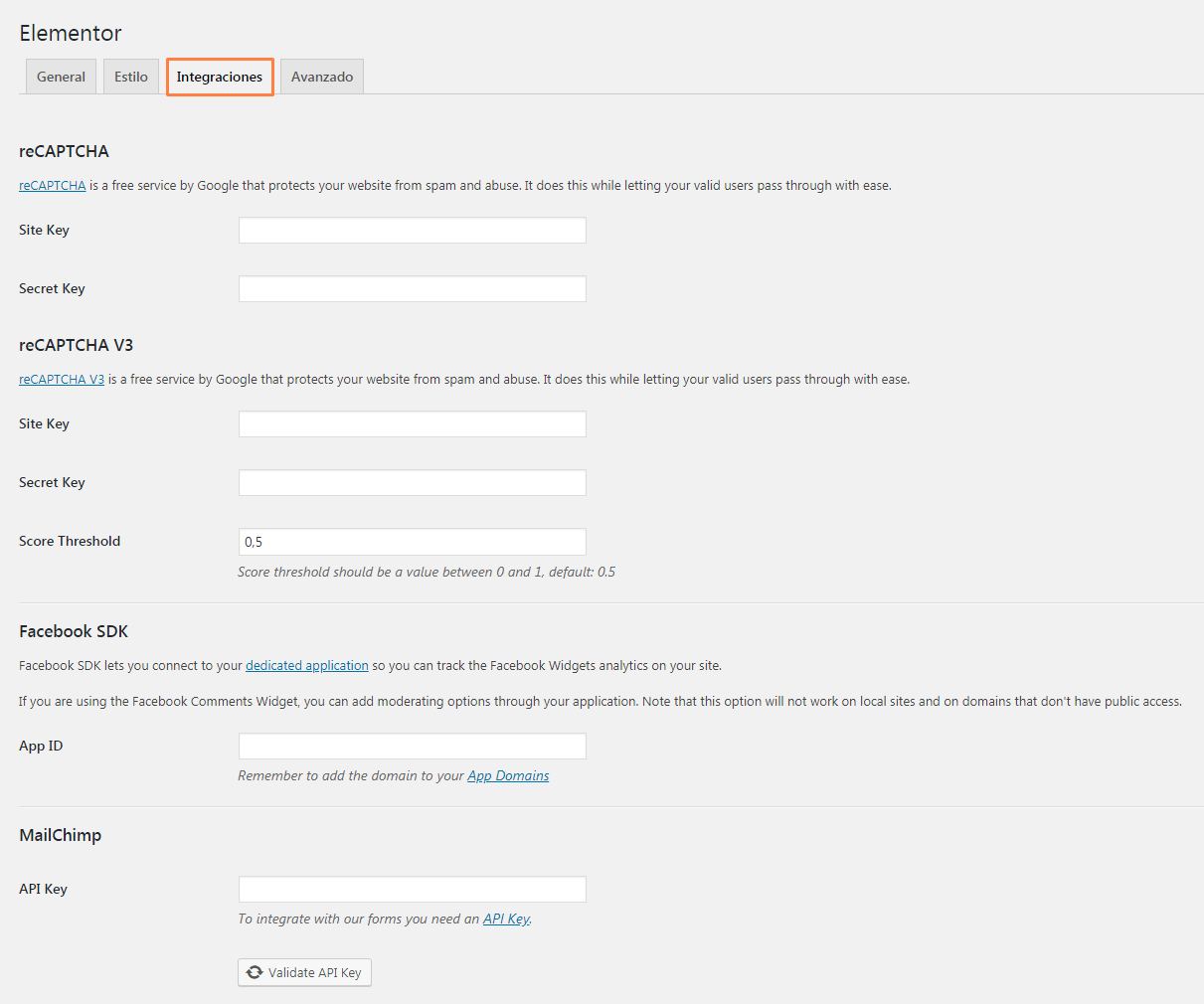Viewport: 1204px width, 1004px height.
Task: Click the App ID label
Action: [x=41, y=747]
